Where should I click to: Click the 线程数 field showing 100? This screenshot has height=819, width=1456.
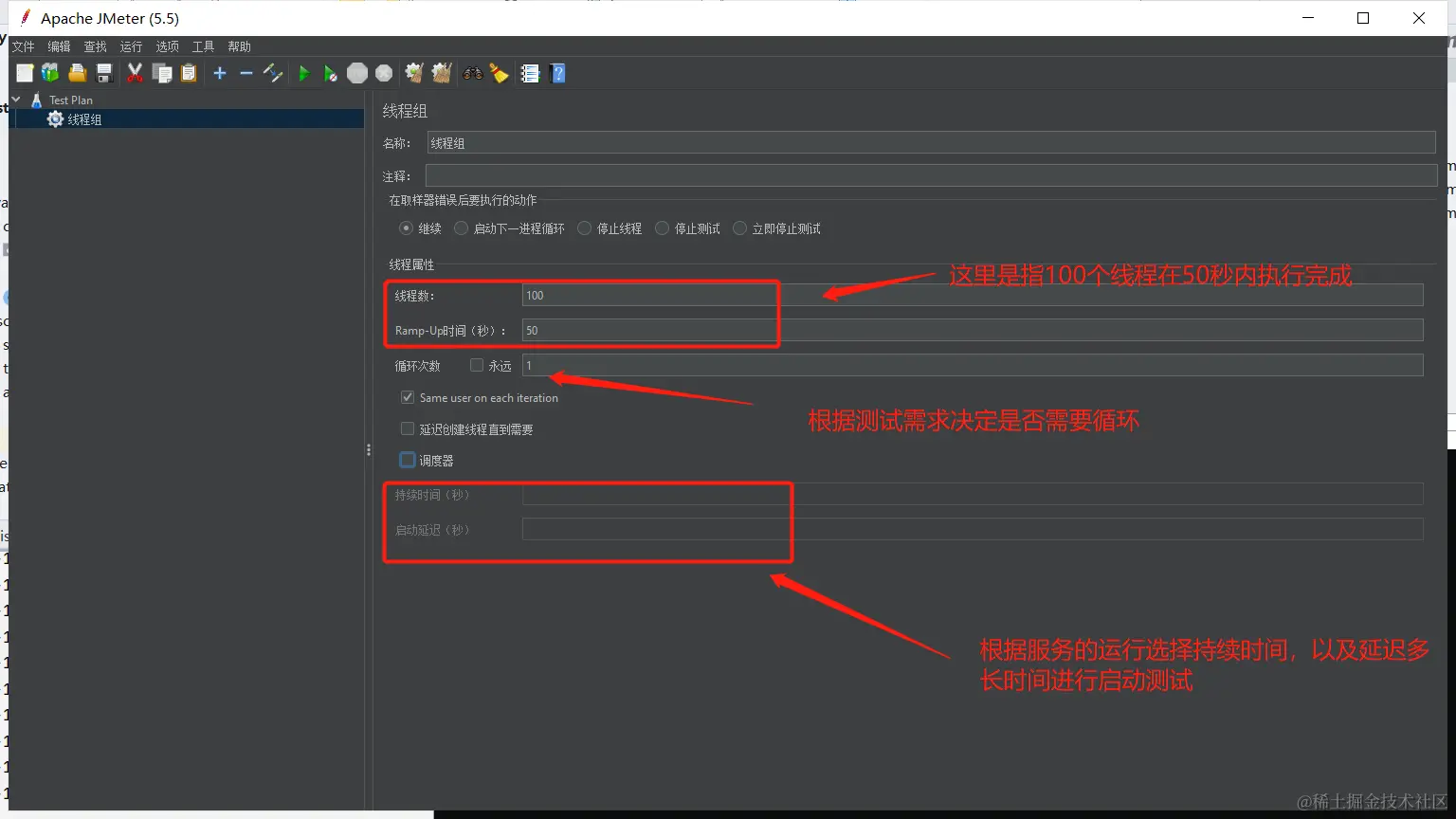973,295
